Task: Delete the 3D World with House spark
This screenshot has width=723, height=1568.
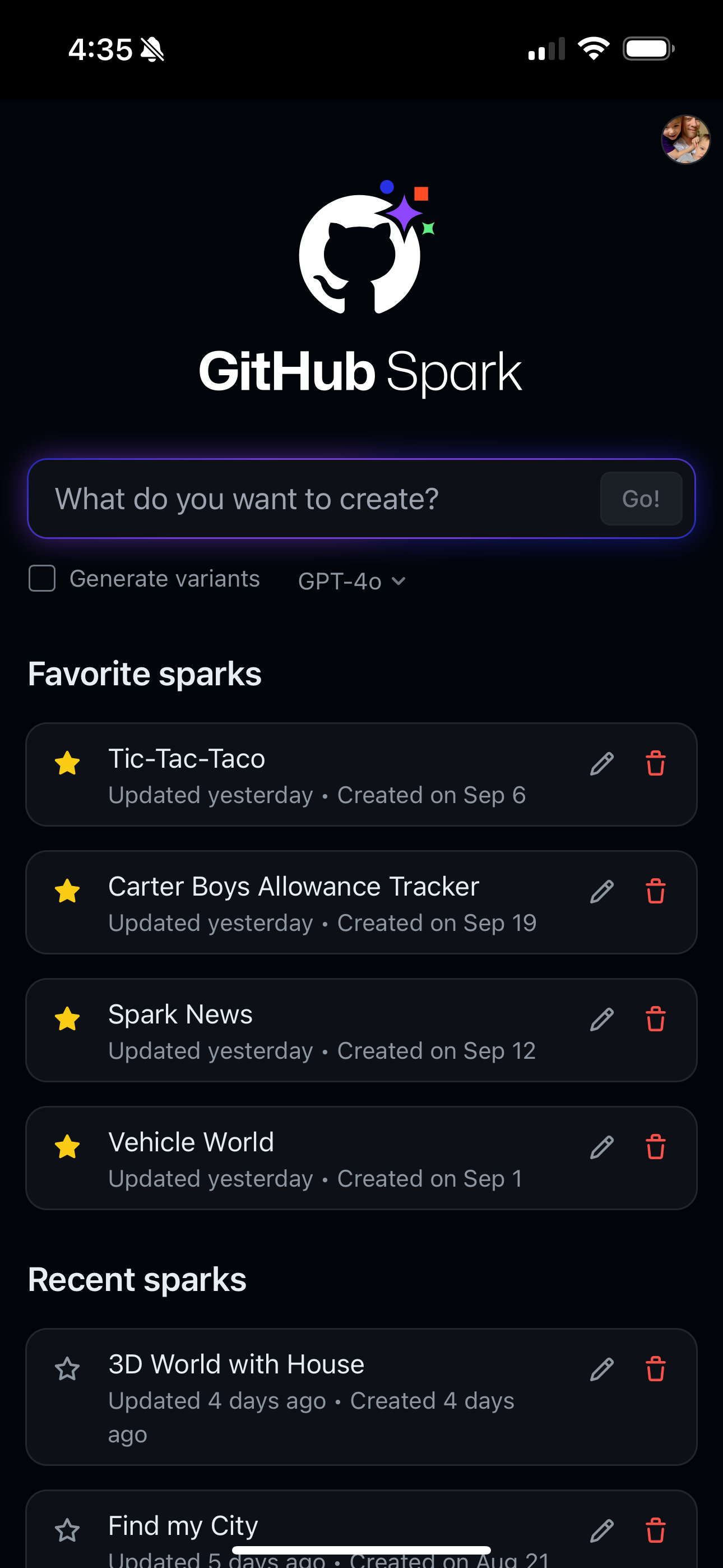Action: click(655, 1369)
